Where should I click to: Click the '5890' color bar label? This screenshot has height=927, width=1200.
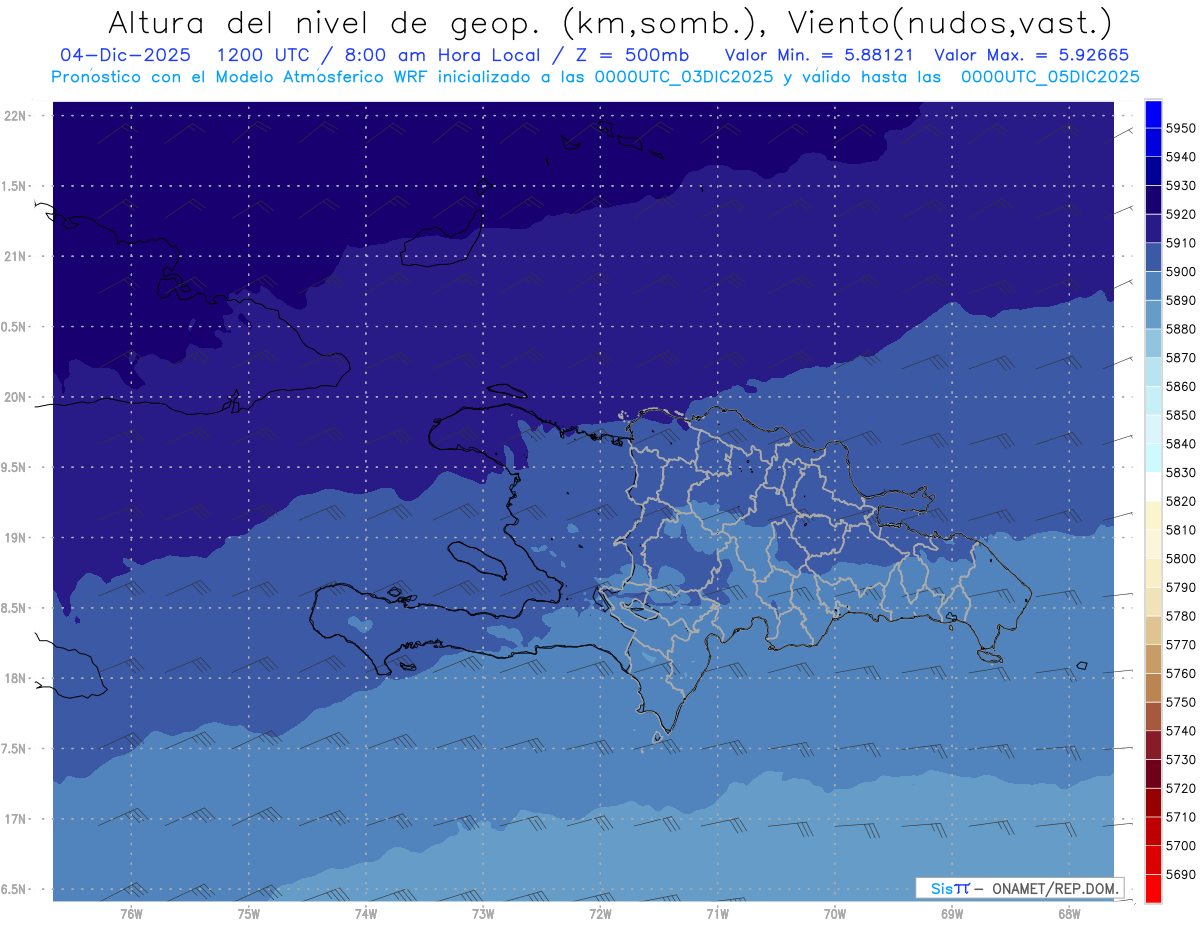click(1181, 300)
